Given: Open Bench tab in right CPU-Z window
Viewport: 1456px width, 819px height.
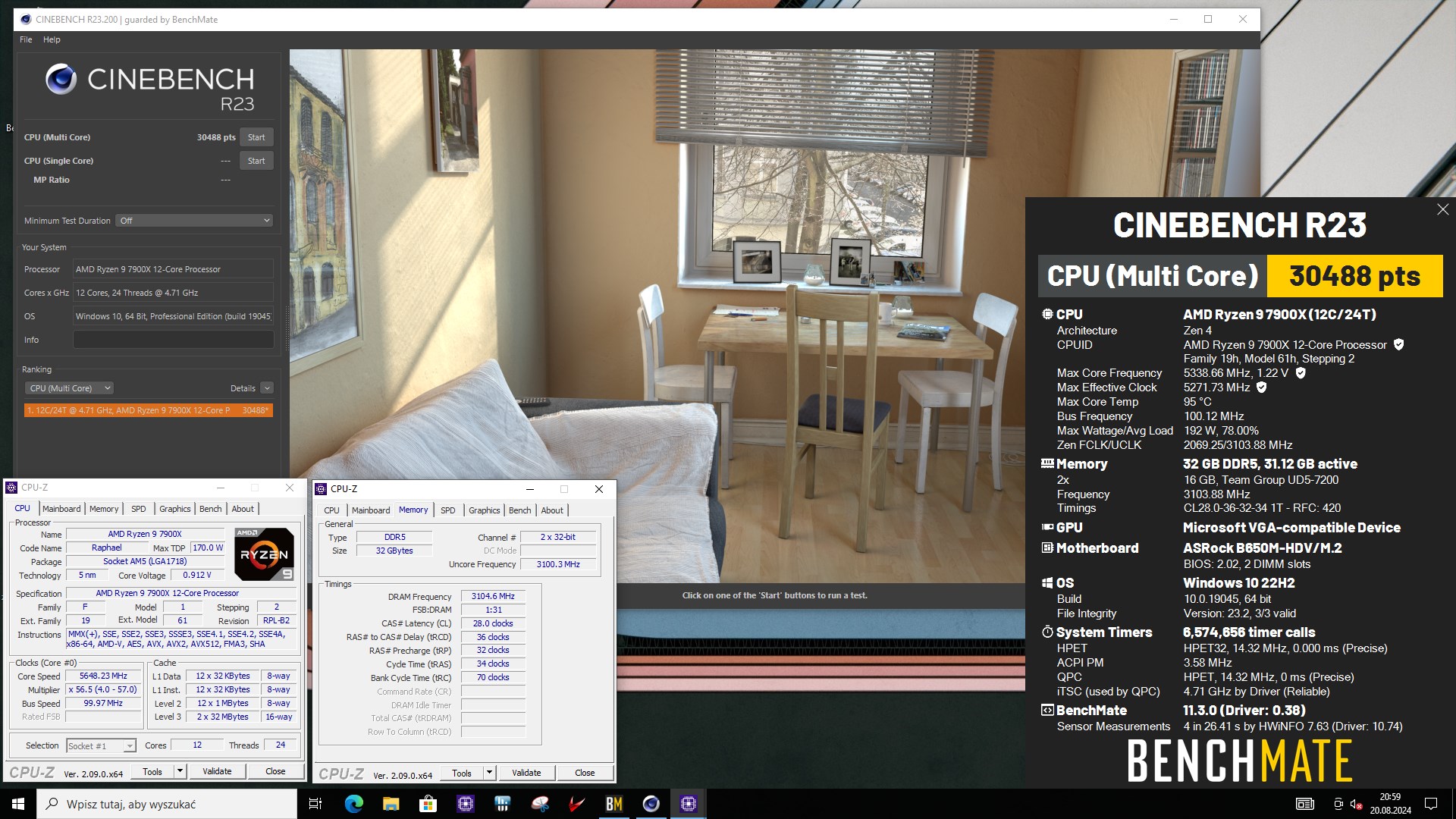Looking at the screenshot, I should 519,510.
